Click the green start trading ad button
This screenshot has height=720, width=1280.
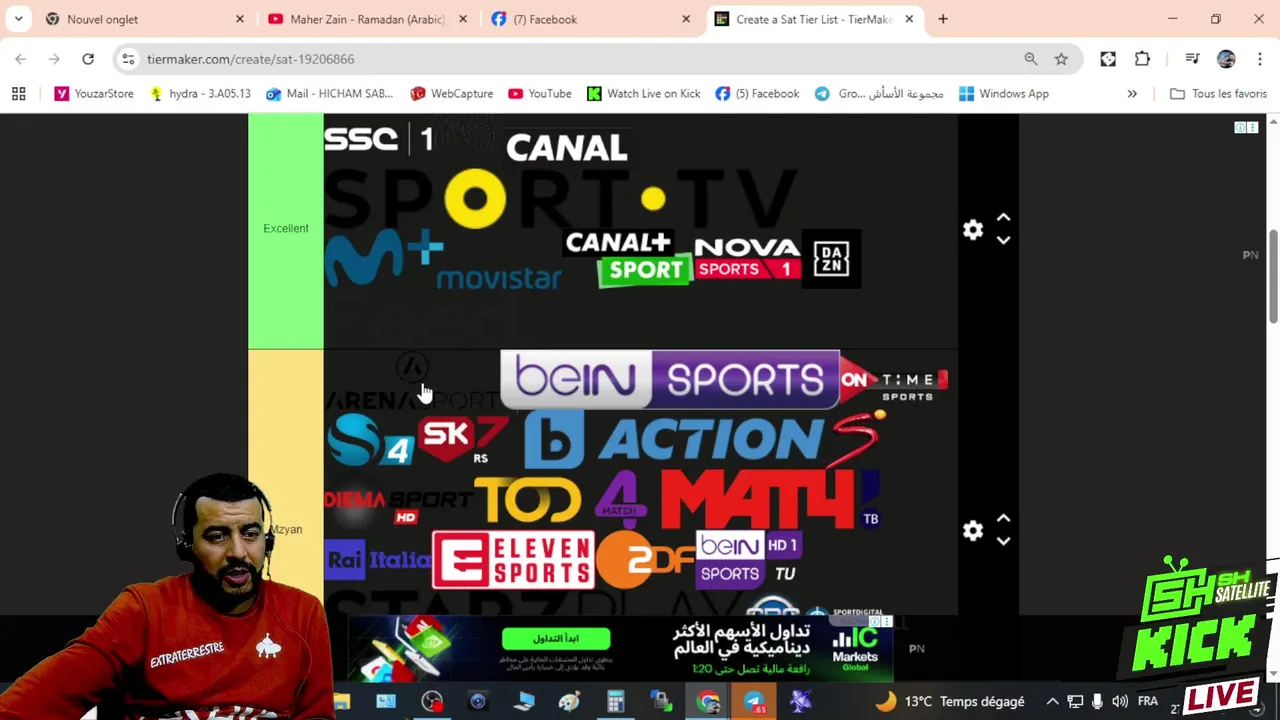point(556,639)
